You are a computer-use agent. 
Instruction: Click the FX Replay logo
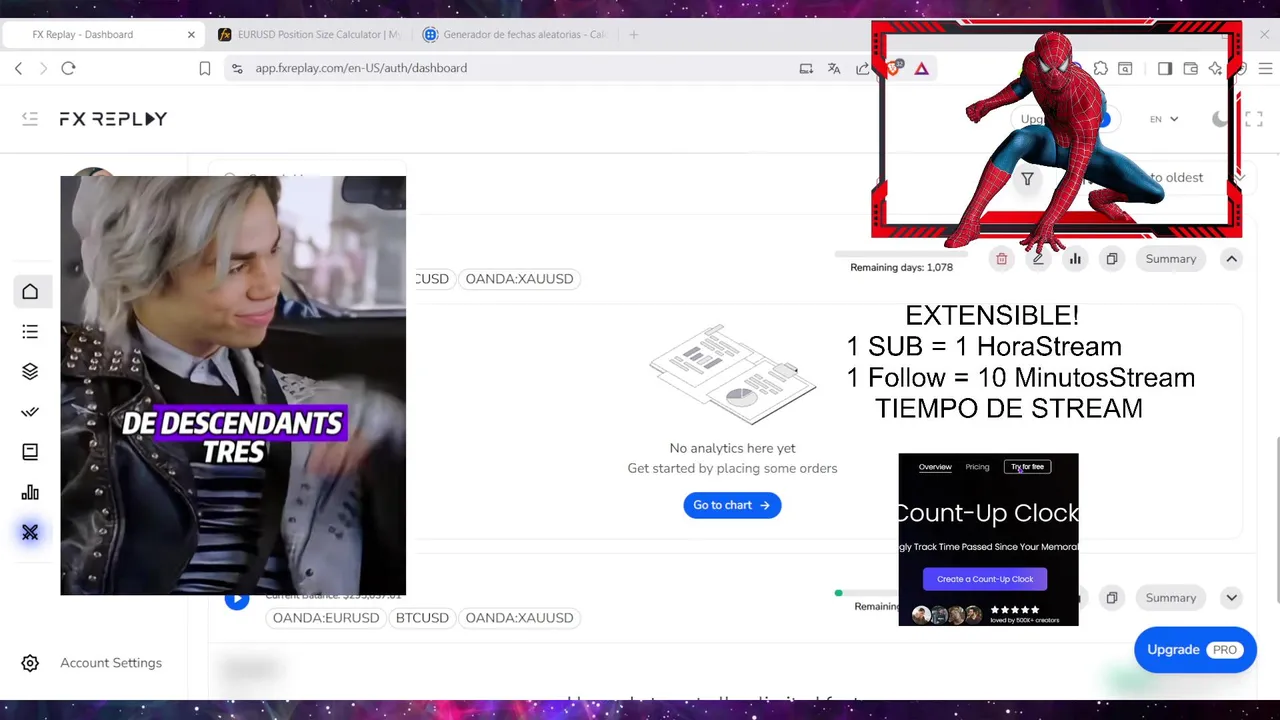(x=113, y=119)
